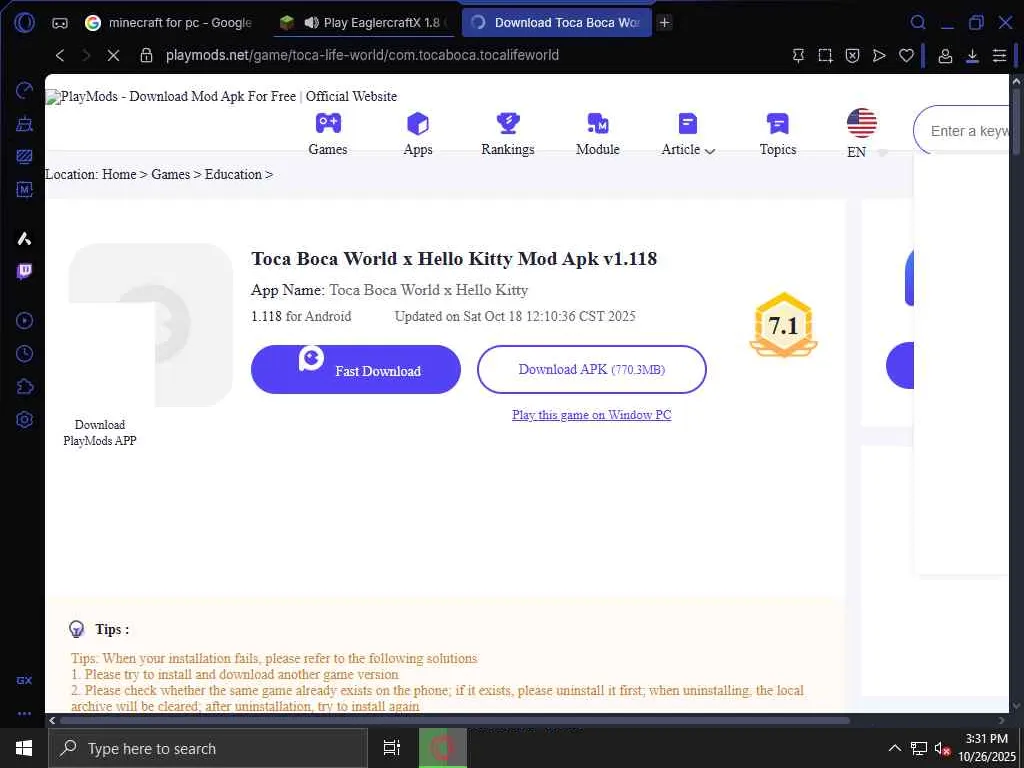Image resolution: width=1024 pixels, height=768 pixels.
Task: Click the Home breadcrumb link
Action: [119, 174]
